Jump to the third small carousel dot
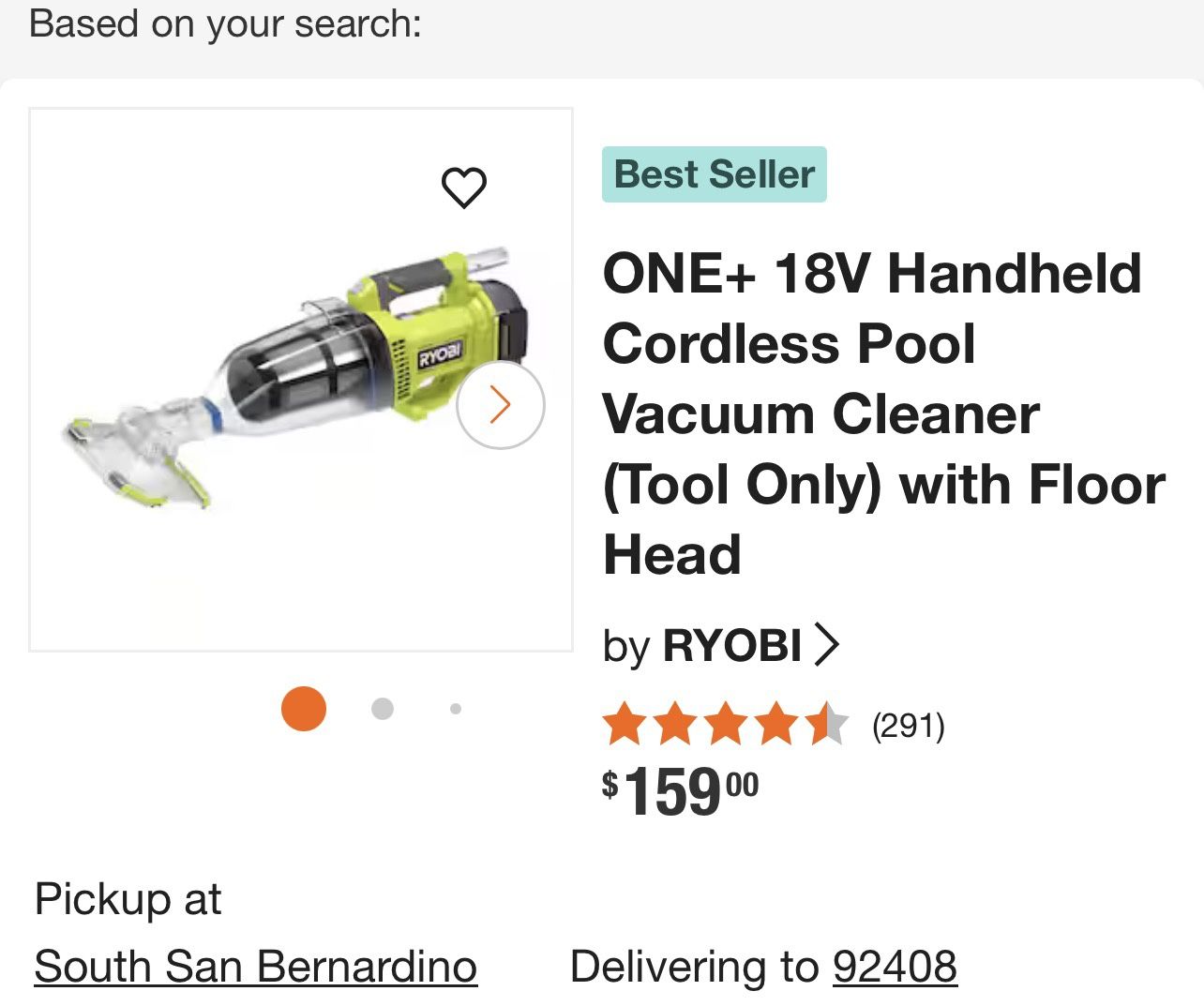 point(456,709)
